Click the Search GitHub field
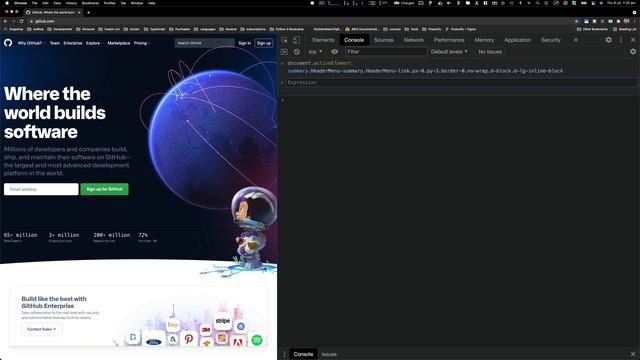 point(204,43)
